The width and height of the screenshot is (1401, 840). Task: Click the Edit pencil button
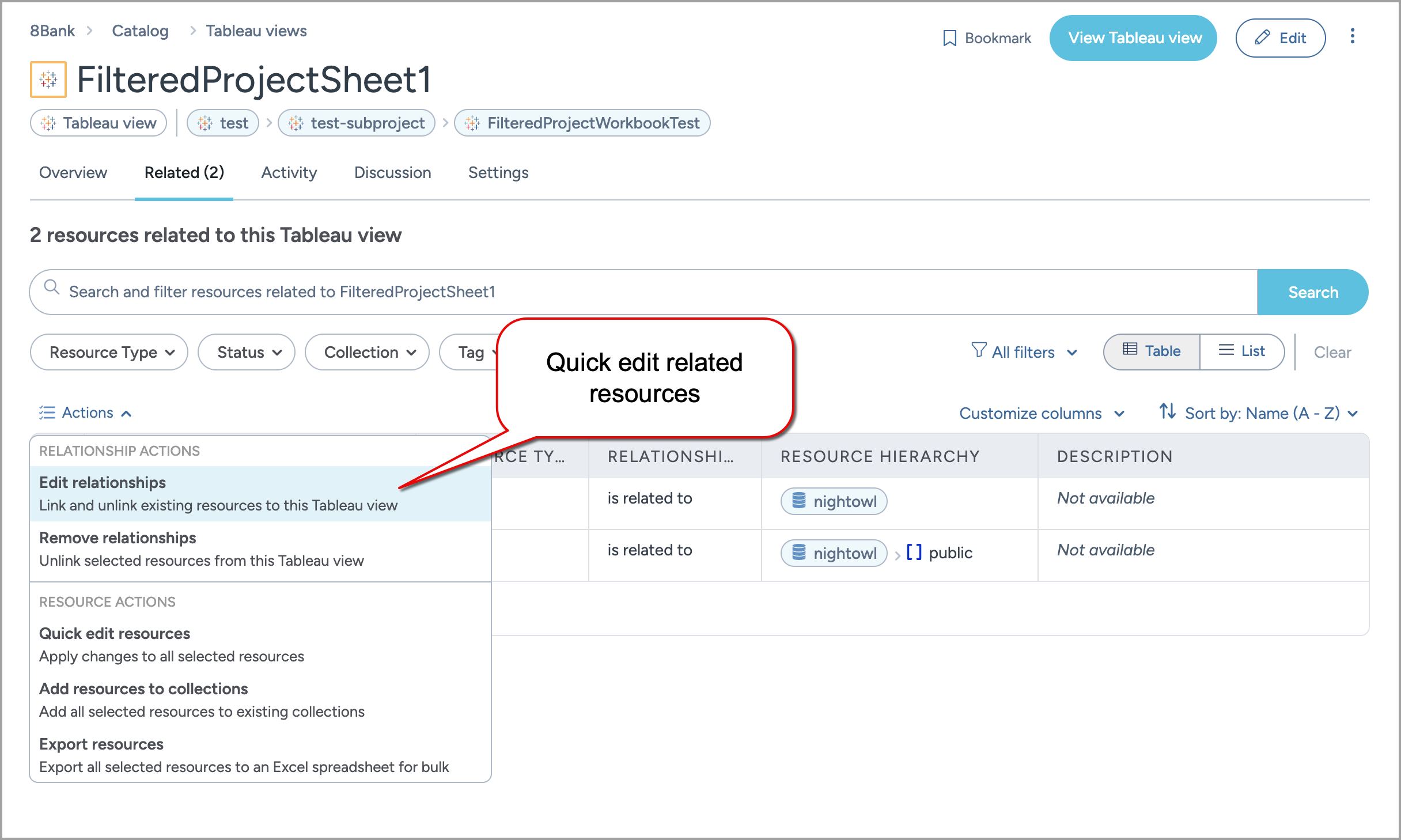pyautogui.click(x=1280, y=38)
